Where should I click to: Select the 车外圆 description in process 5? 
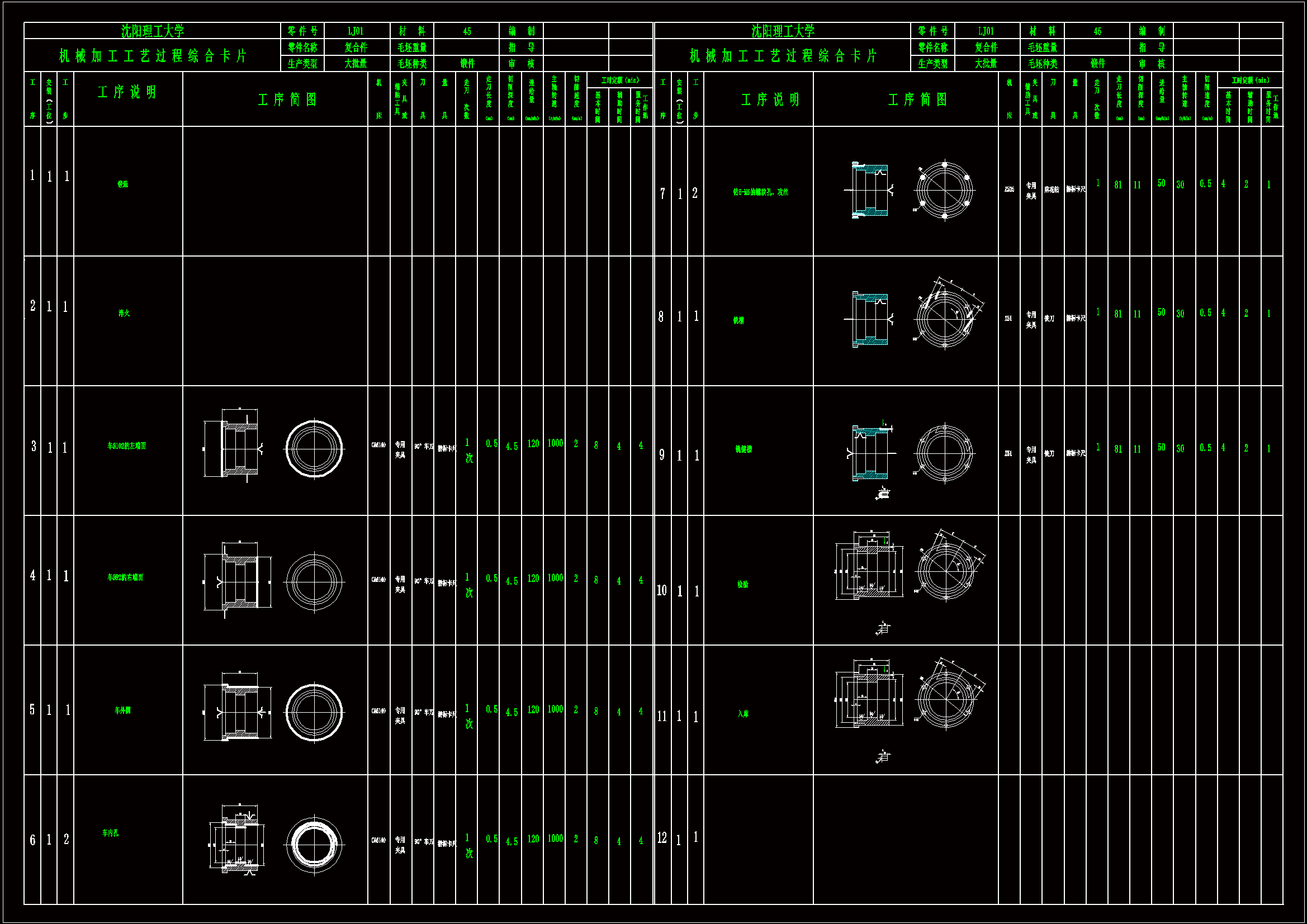point(122,710)
